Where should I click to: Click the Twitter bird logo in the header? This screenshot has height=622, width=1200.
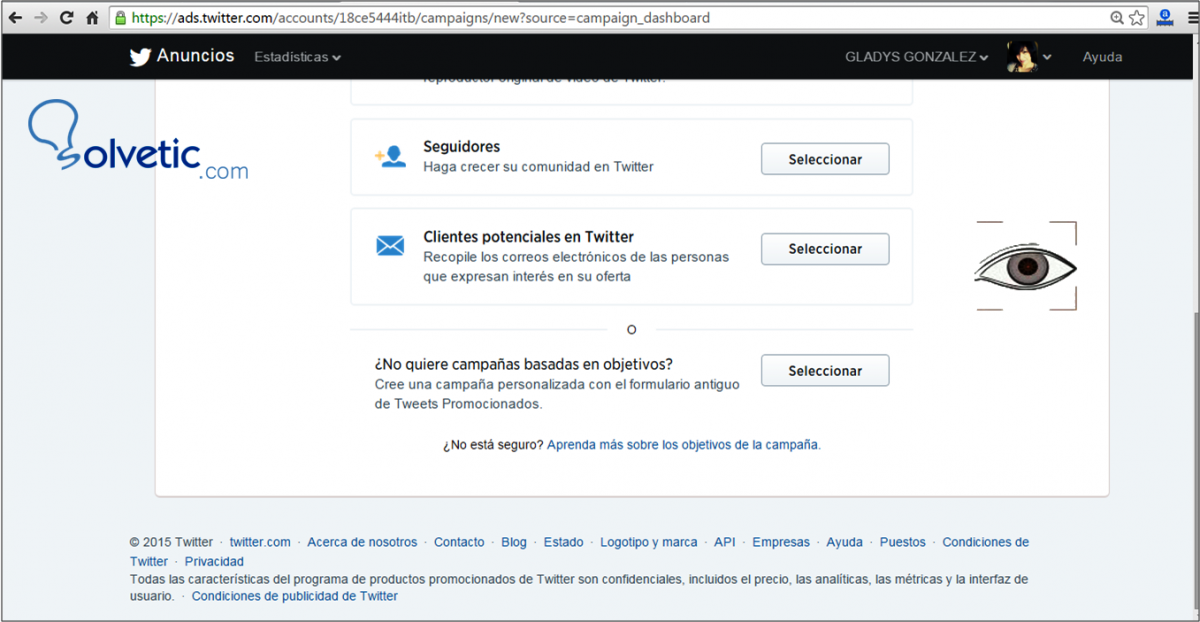[140, 57]
